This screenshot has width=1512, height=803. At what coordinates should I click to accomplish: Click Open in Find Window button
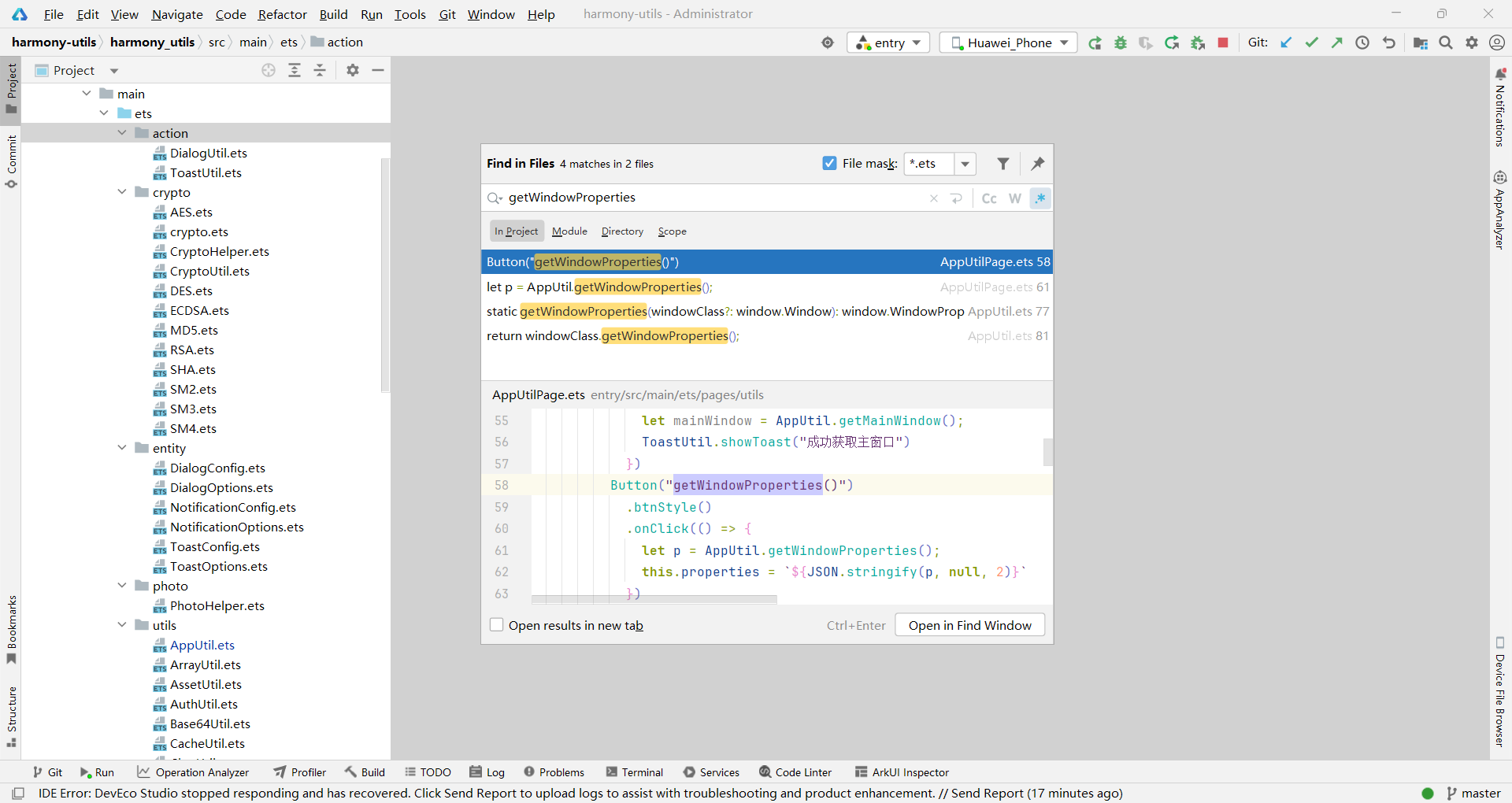tap(969, 625)
